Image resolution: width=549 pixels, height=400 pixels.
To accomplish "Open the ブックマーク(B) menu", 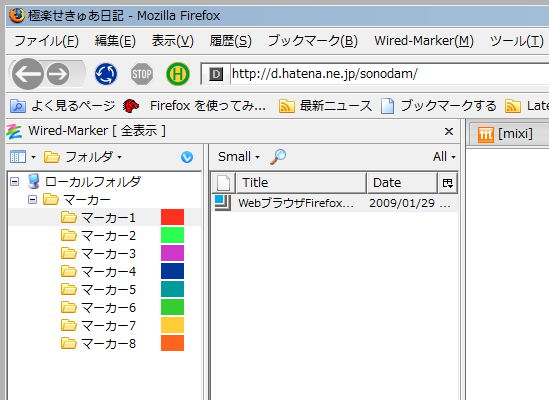I will 313,41.
